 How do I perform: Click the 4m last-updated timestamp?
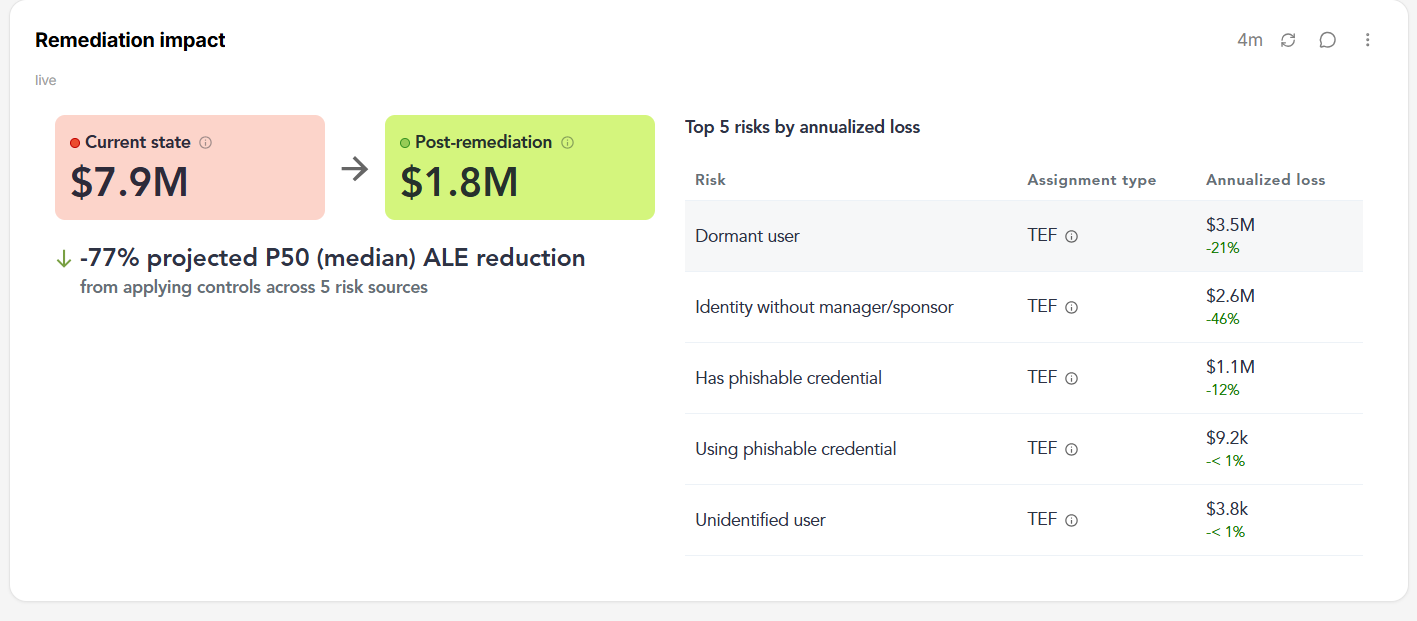1250,40
